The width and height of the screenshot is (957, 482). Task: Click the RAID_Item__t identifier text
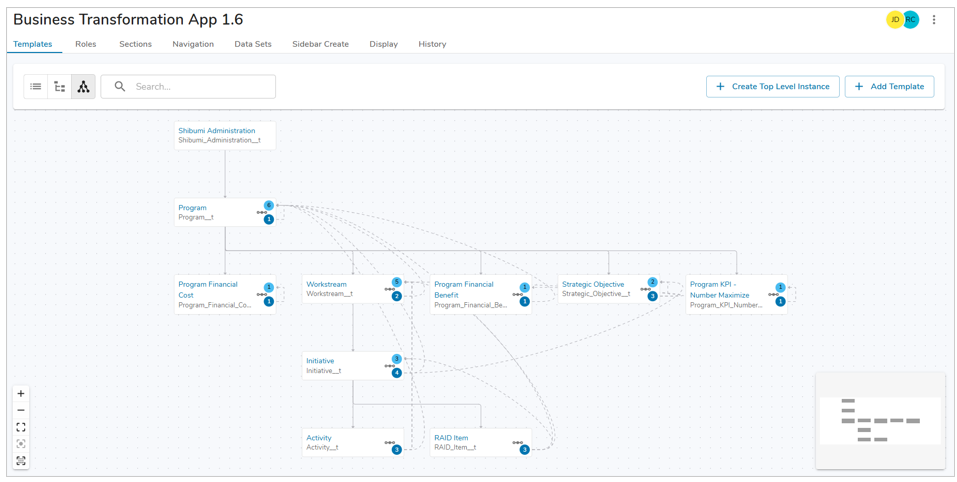[x=455, y=447]
